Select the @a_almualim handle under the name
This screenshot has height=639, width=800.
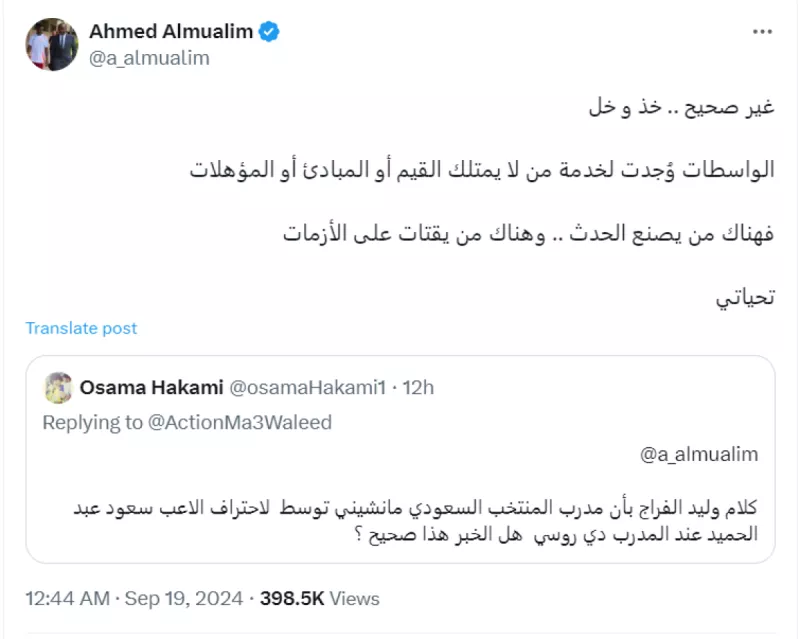pos(152,57)
